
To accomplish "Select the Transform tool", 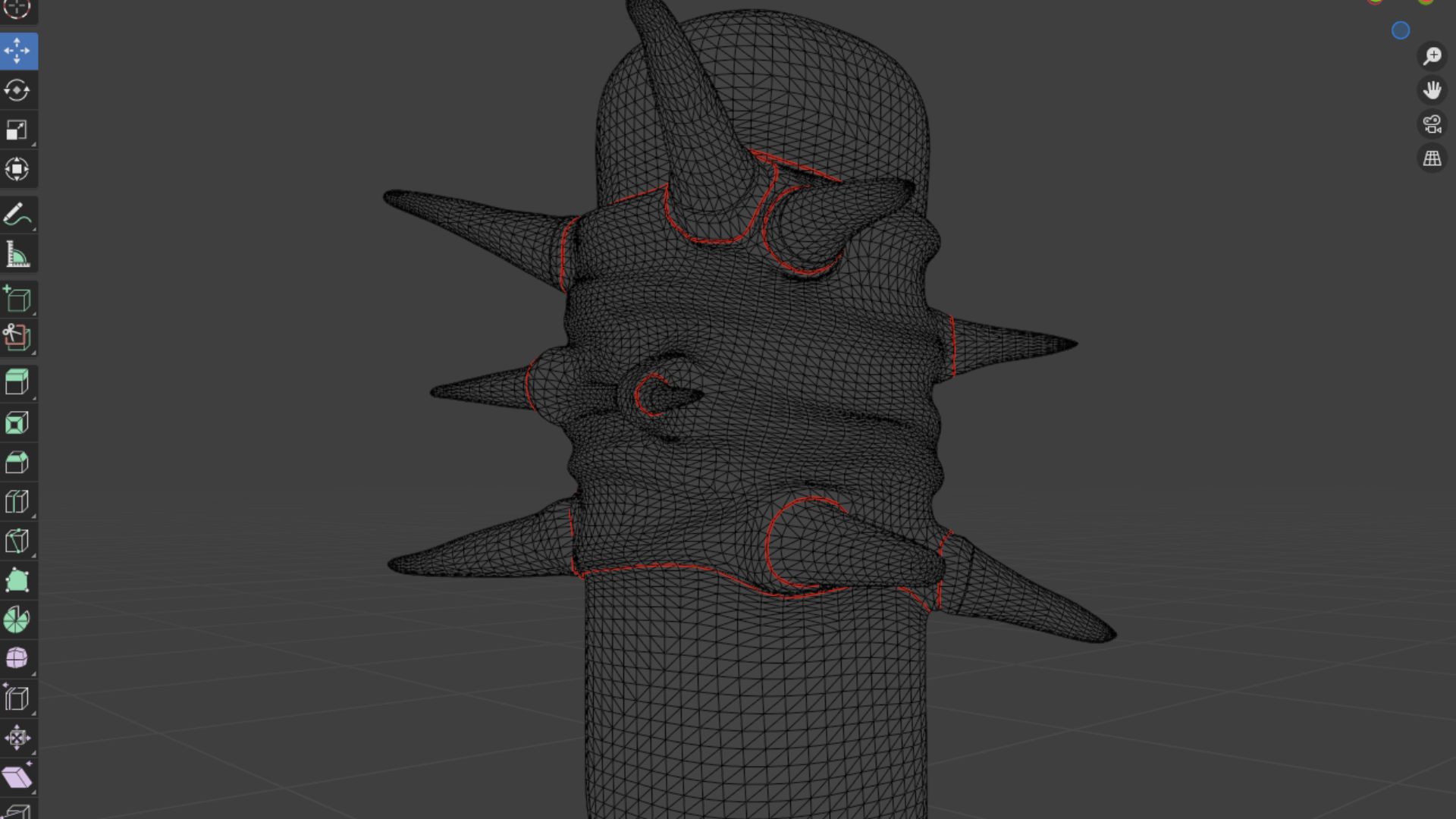I will pos(17,169).
